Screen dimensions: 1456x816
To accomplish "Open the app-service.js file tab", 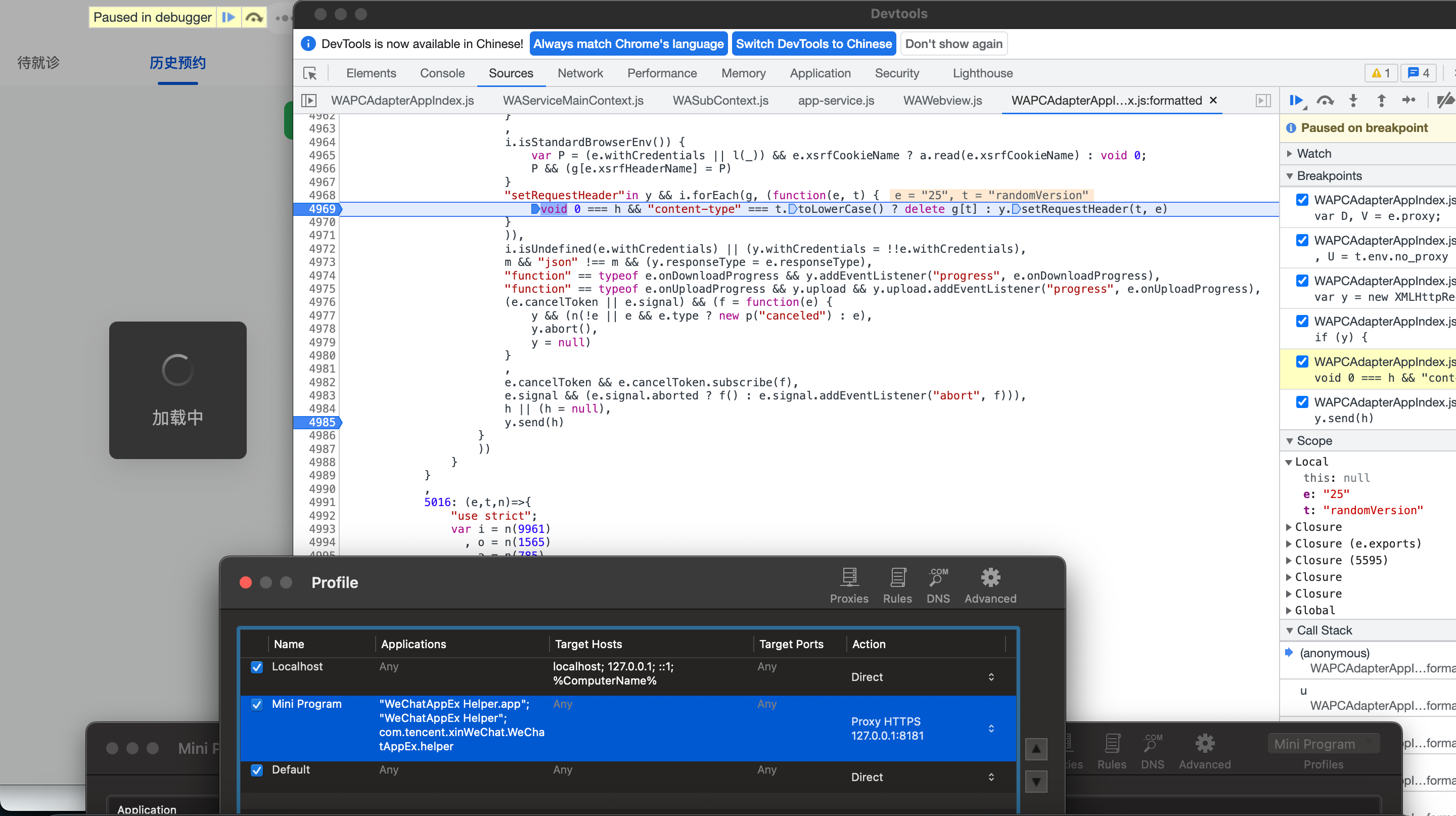I will click(x=836, y=101).
